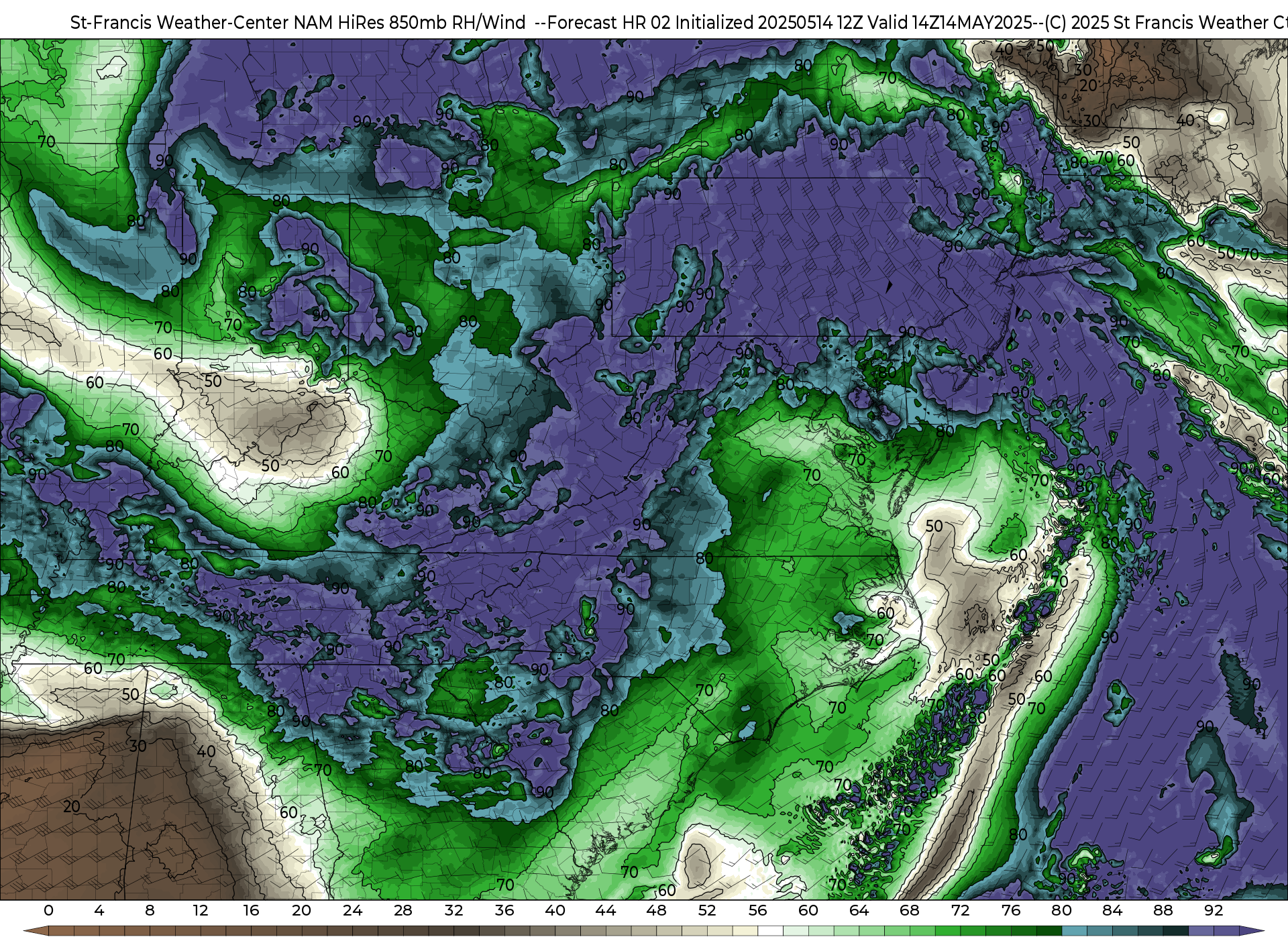This screenshot has width=1288, height=939.
Task: Click colorbar tick label '48'
Action: 657,910
